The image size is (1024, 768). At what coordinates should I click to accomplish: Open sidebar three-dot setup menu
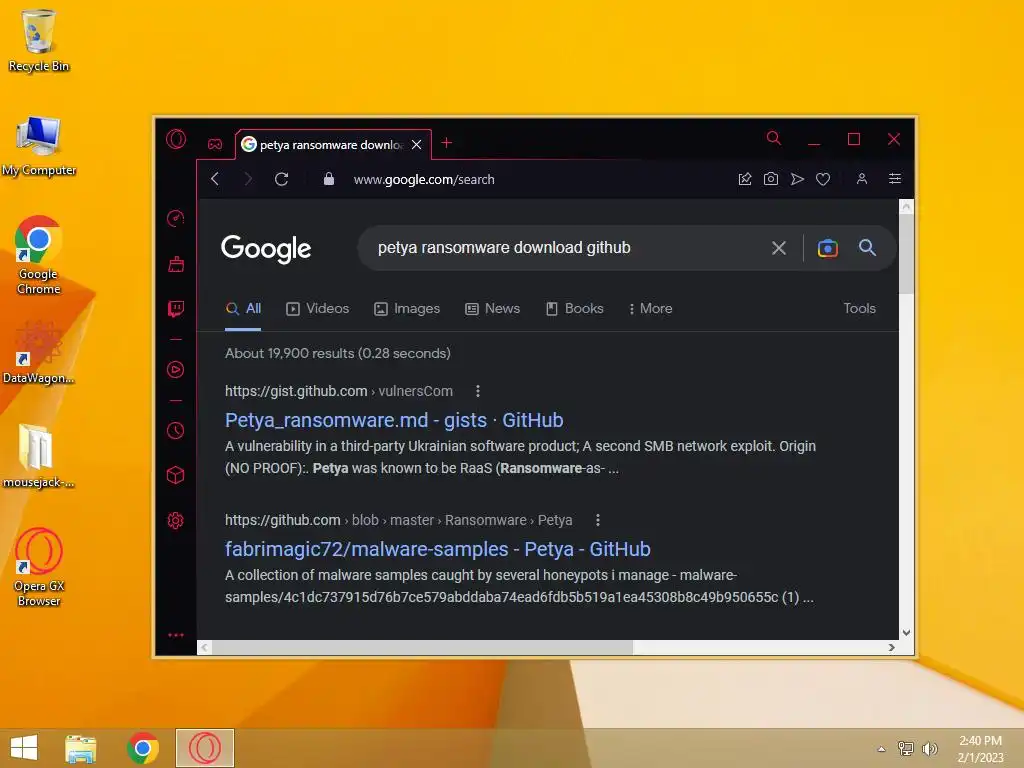click(x=176, y=635)
